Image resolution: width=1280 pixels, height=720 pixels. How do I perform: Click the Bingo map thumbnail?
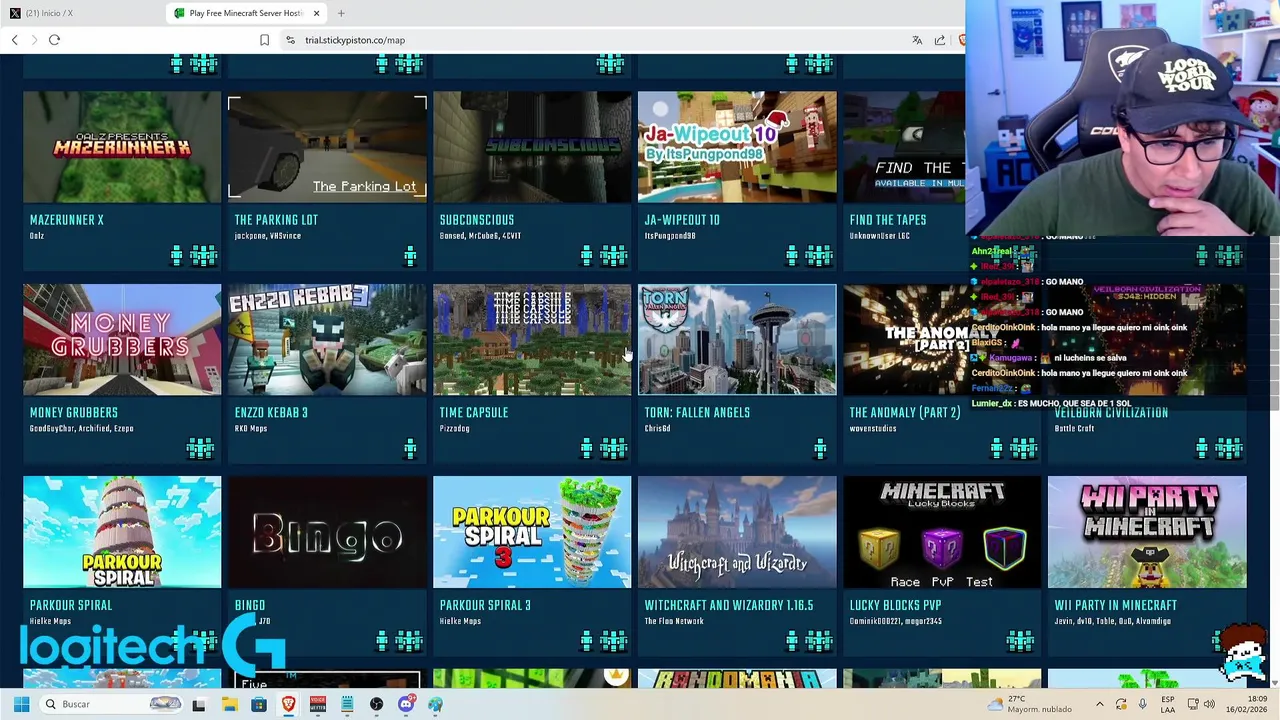point(327,532)
